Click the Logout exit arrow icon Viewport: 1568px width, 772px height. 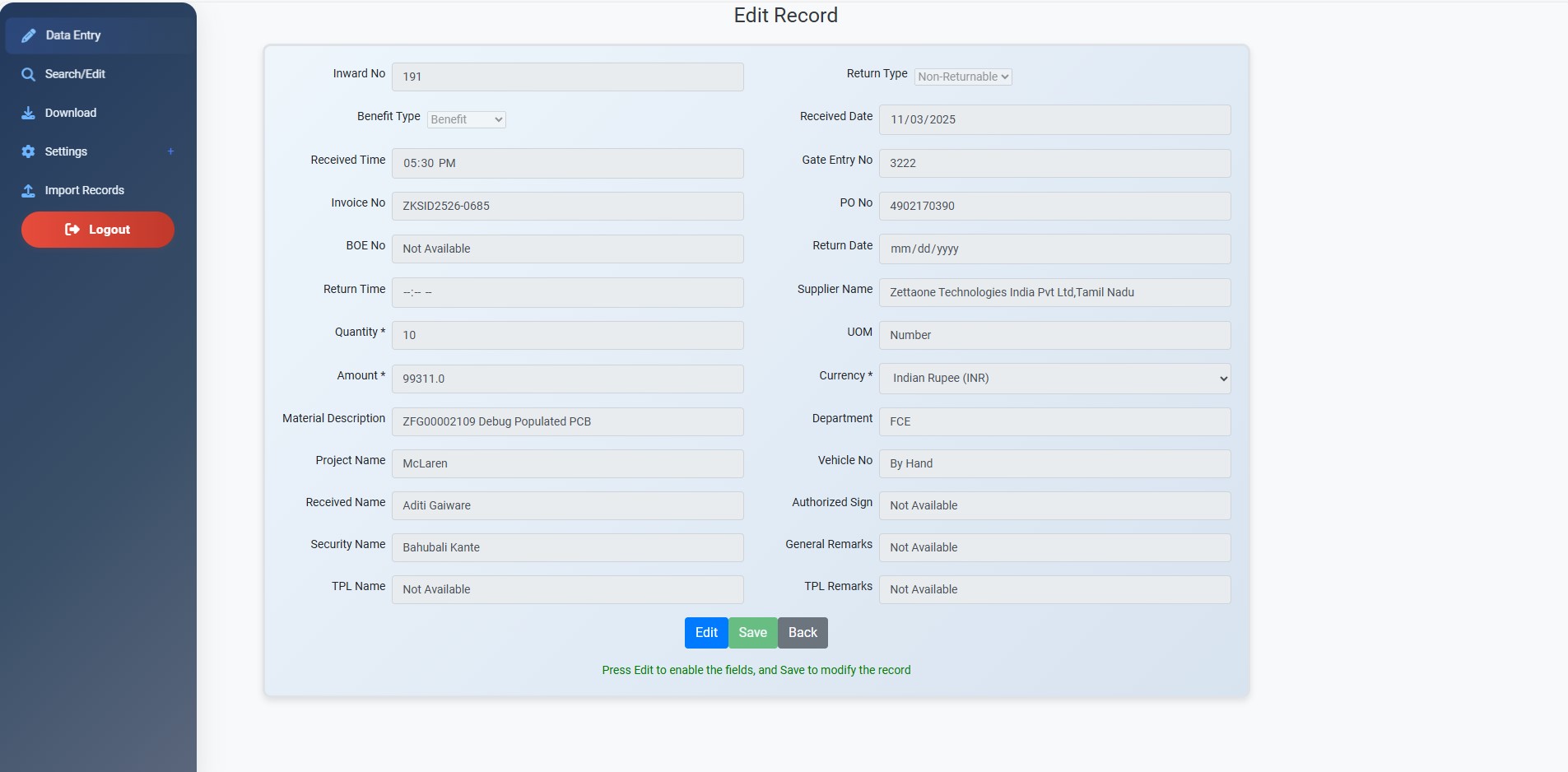[72, 230]
